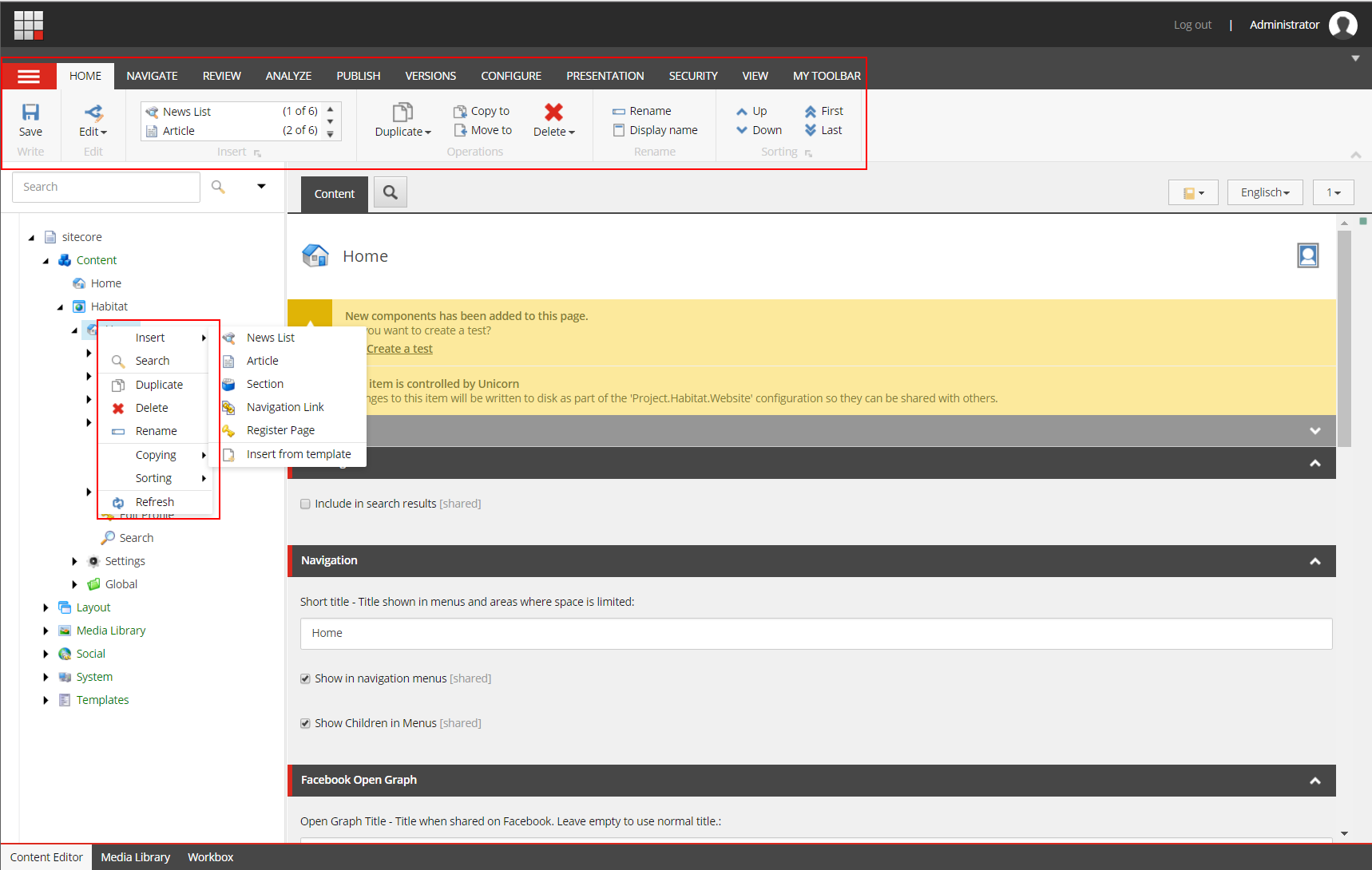Screen dimensions: 1372x870
Task: Switch to the PUBLISH ribbon tab
Action: pos(359,76)
